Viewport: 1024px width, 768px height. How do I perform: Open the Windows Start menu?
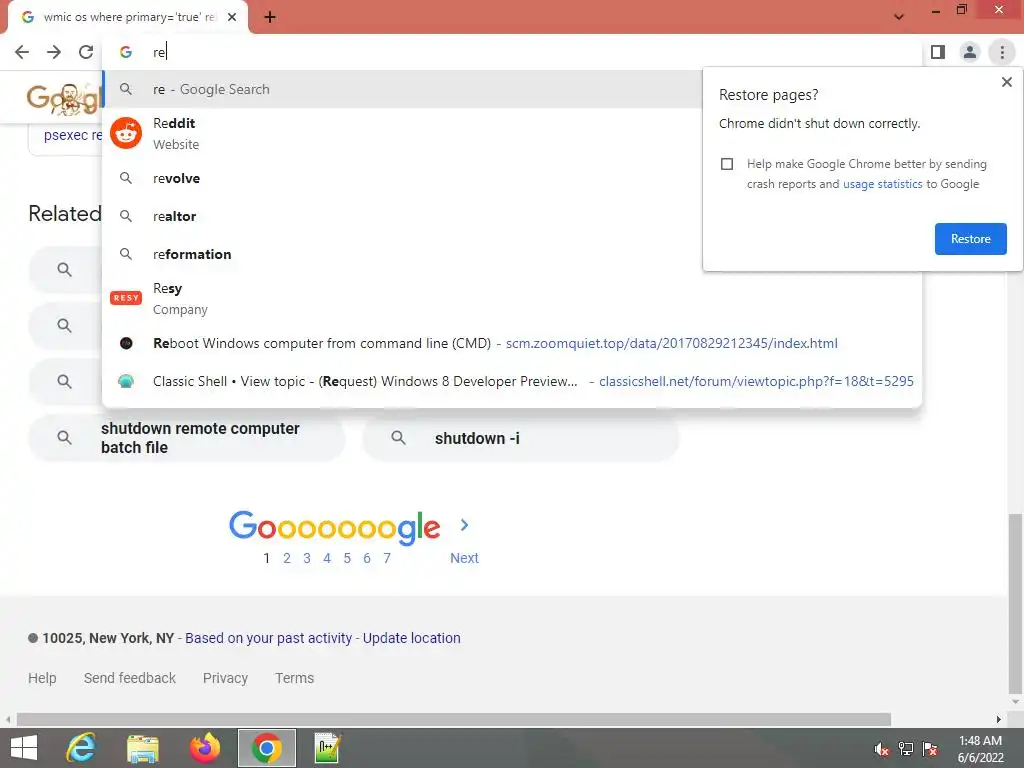[24, 748]
